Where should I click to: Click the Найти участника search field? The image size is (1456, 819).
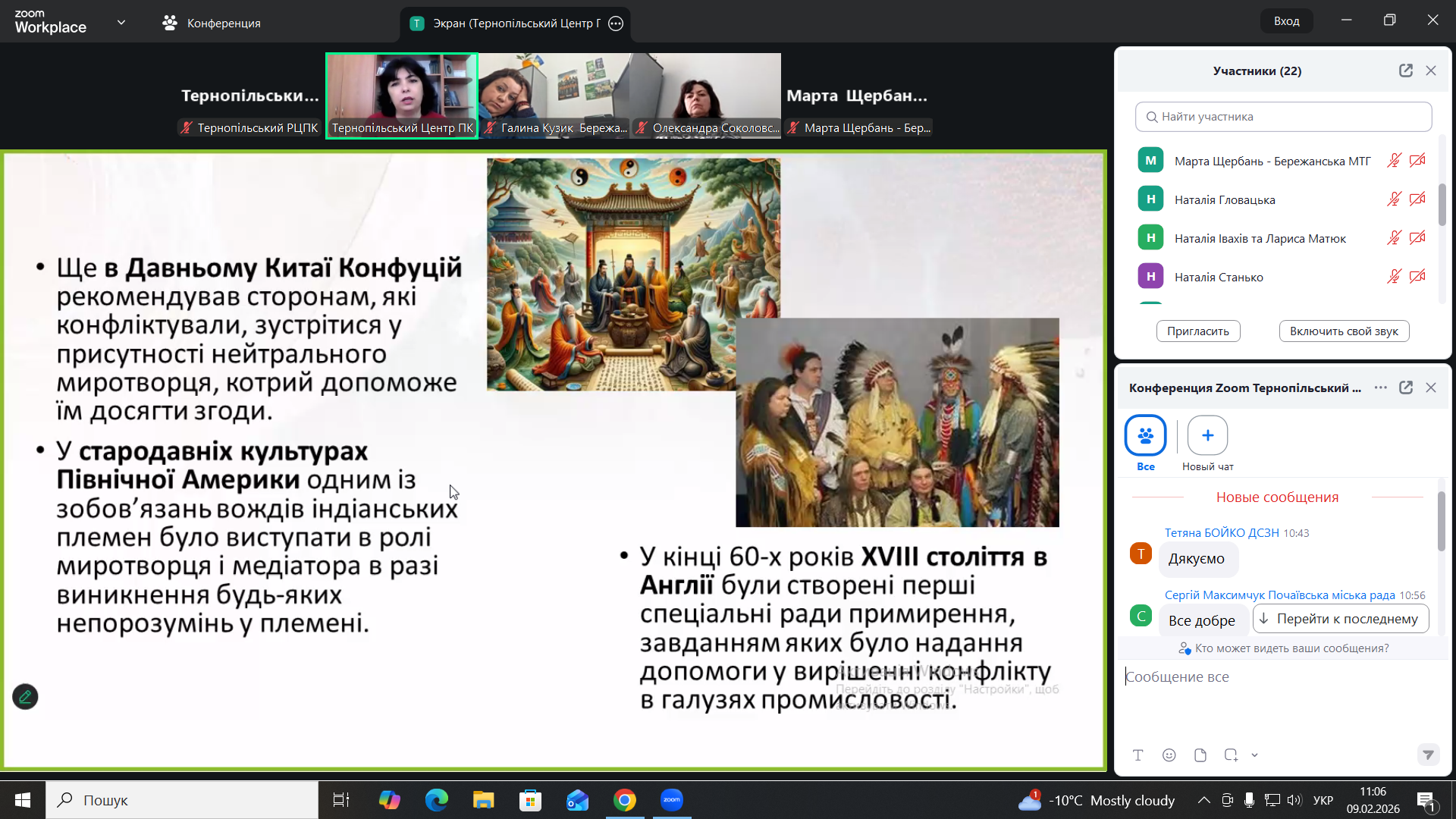[x=1283, y=117]
